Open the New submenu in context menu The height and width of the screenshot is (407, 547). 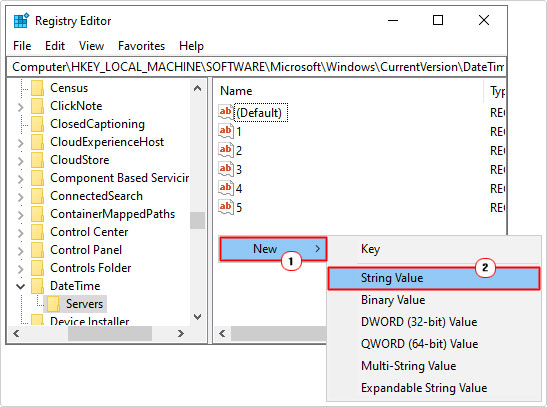[x=273, y=249]
